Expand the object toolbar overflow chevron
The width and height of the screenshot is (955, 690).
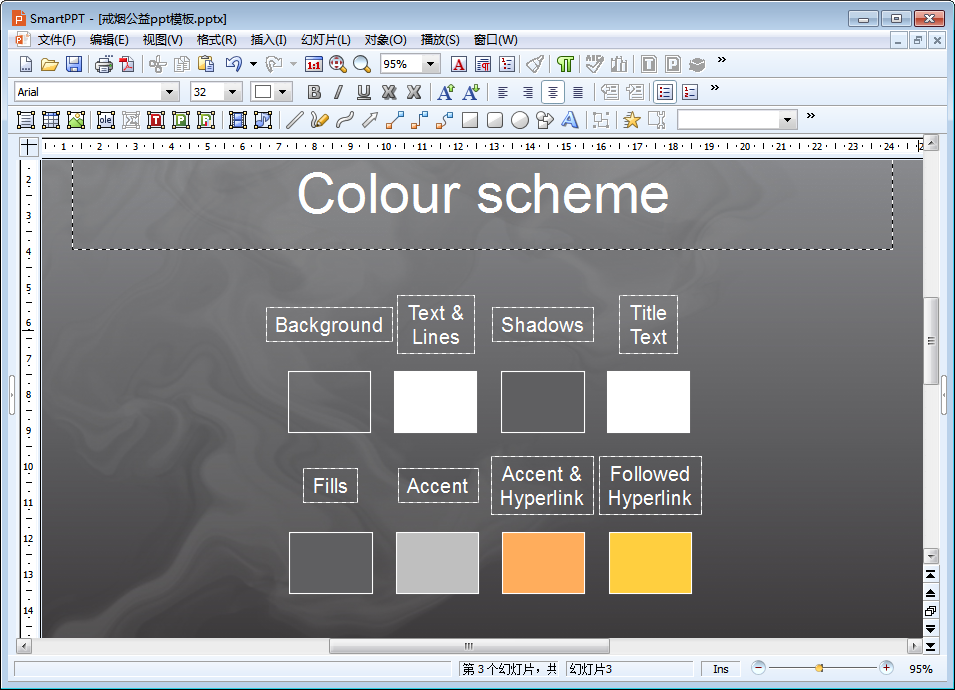click(811, 116)
